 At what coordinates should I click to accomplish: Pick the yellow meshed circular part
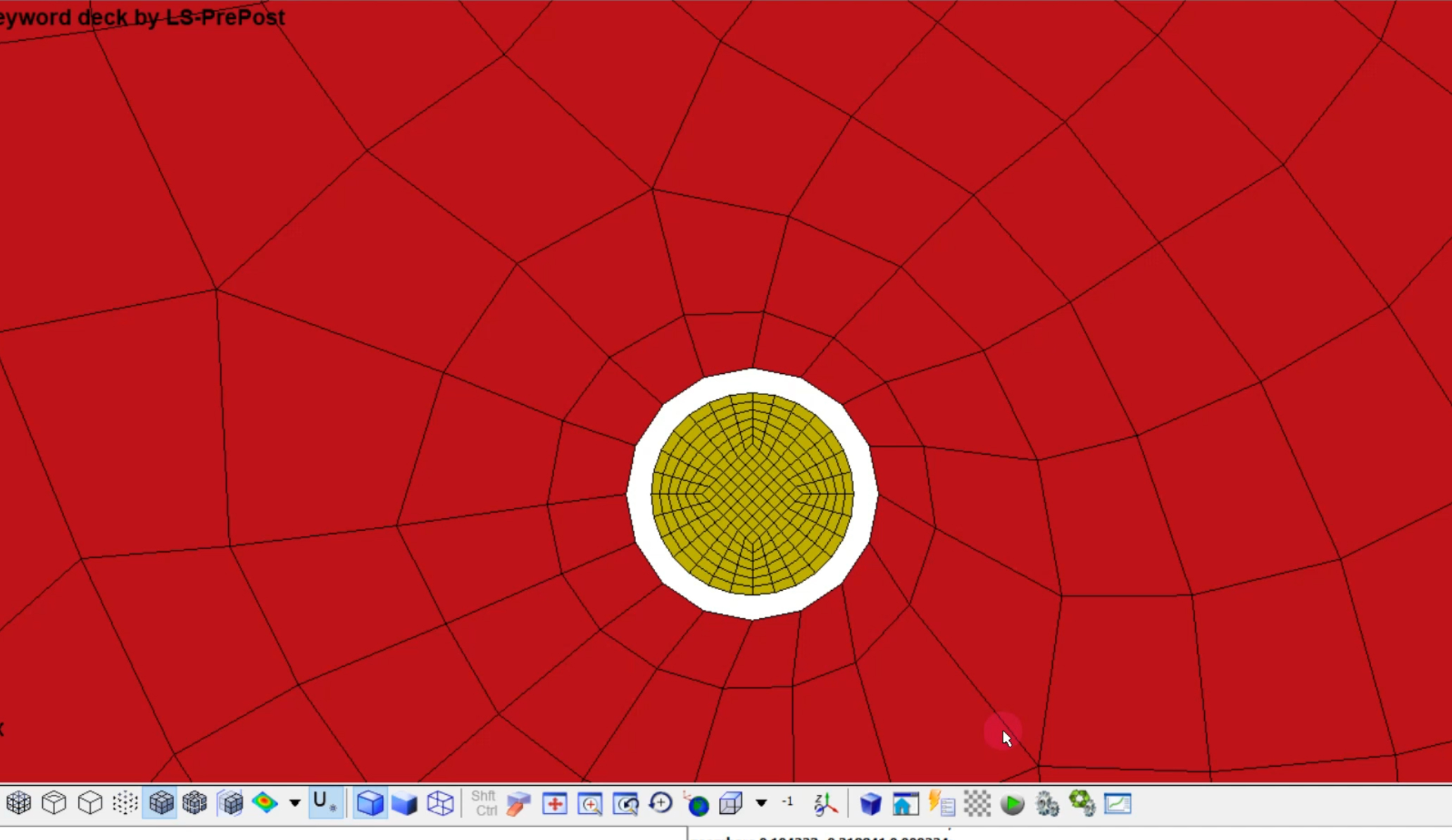(x=753, y=494)
